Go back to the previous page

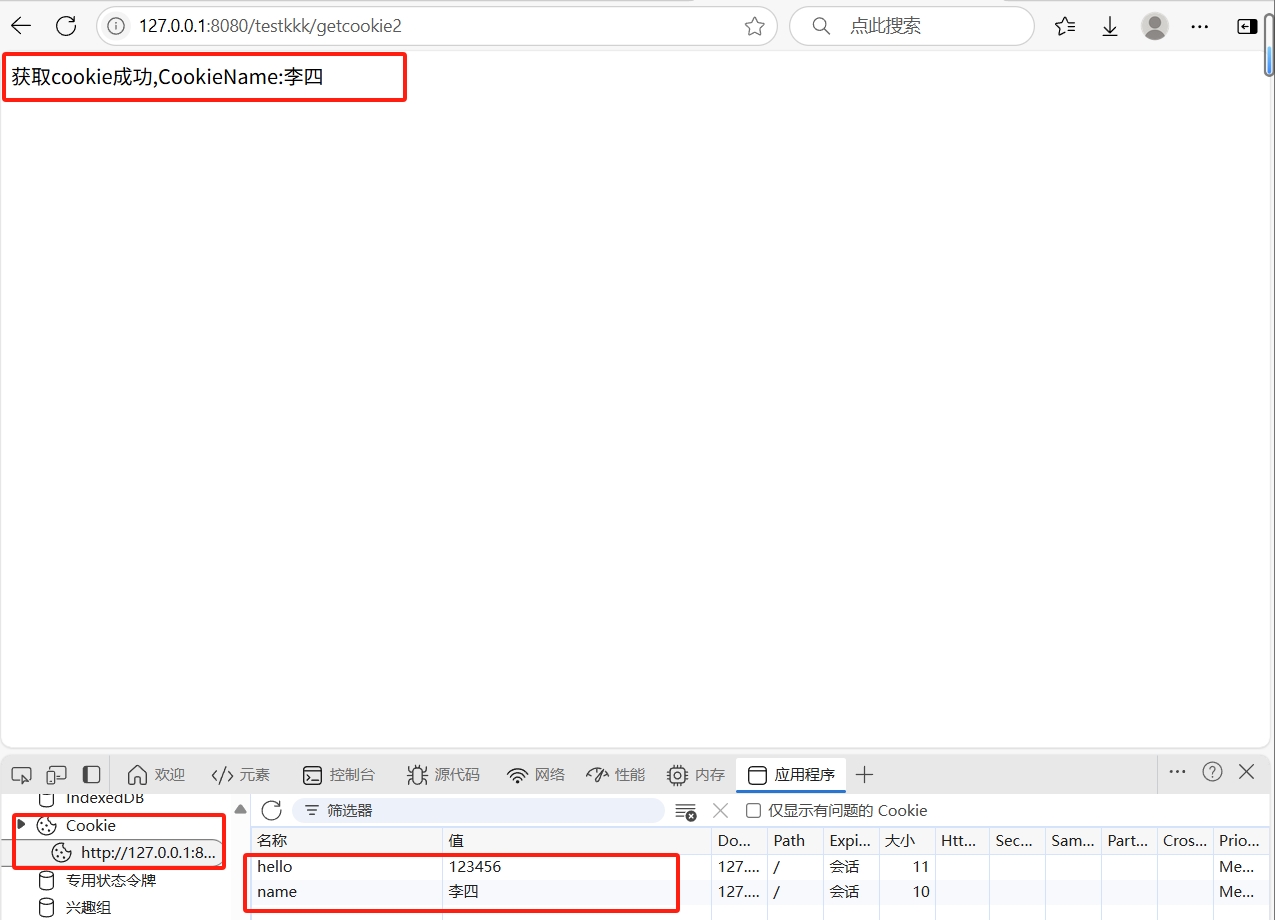point(21,26)
